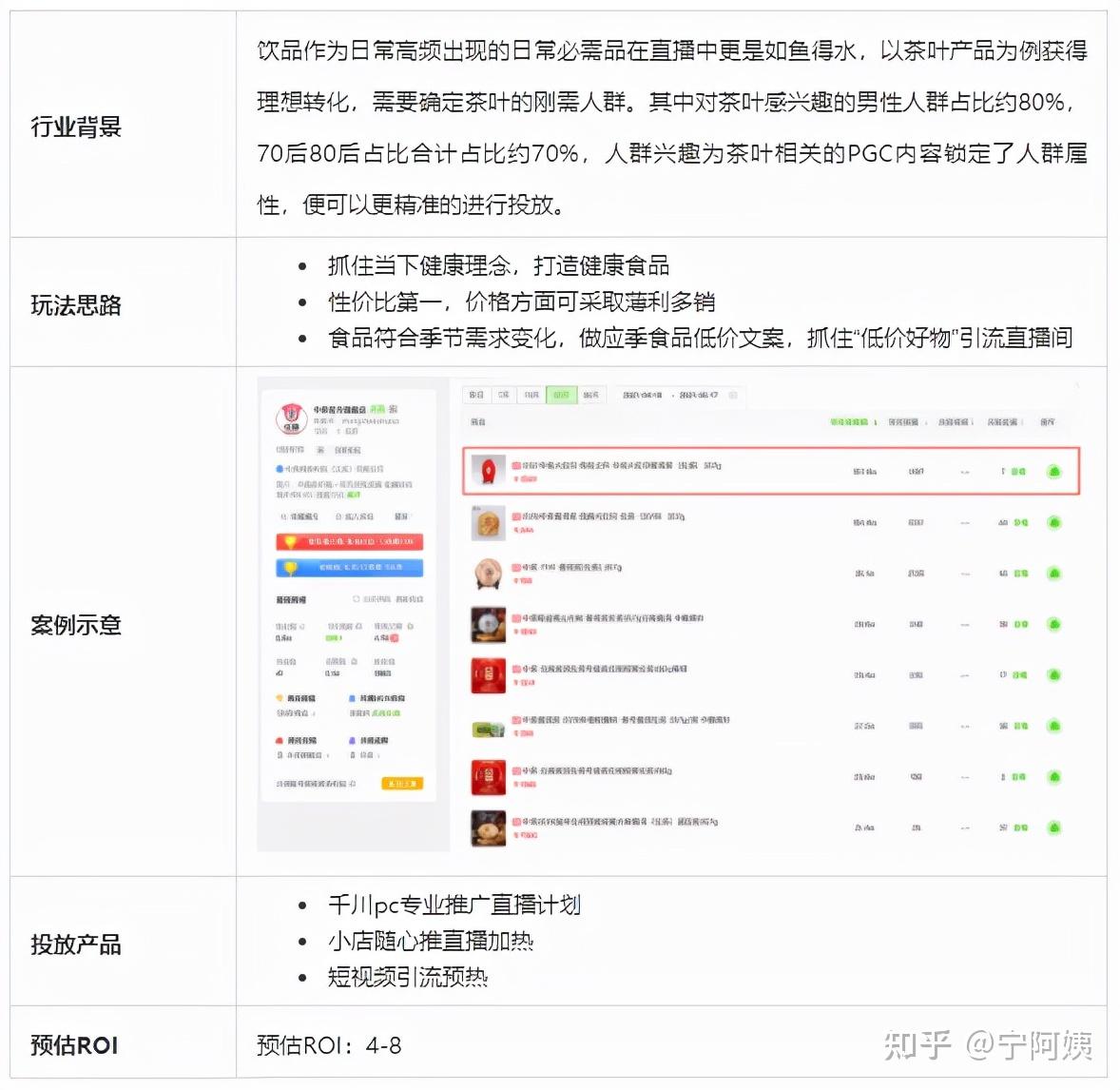
Task: Open the golden tea cake product thumbnail
Action: pos(489,522)
